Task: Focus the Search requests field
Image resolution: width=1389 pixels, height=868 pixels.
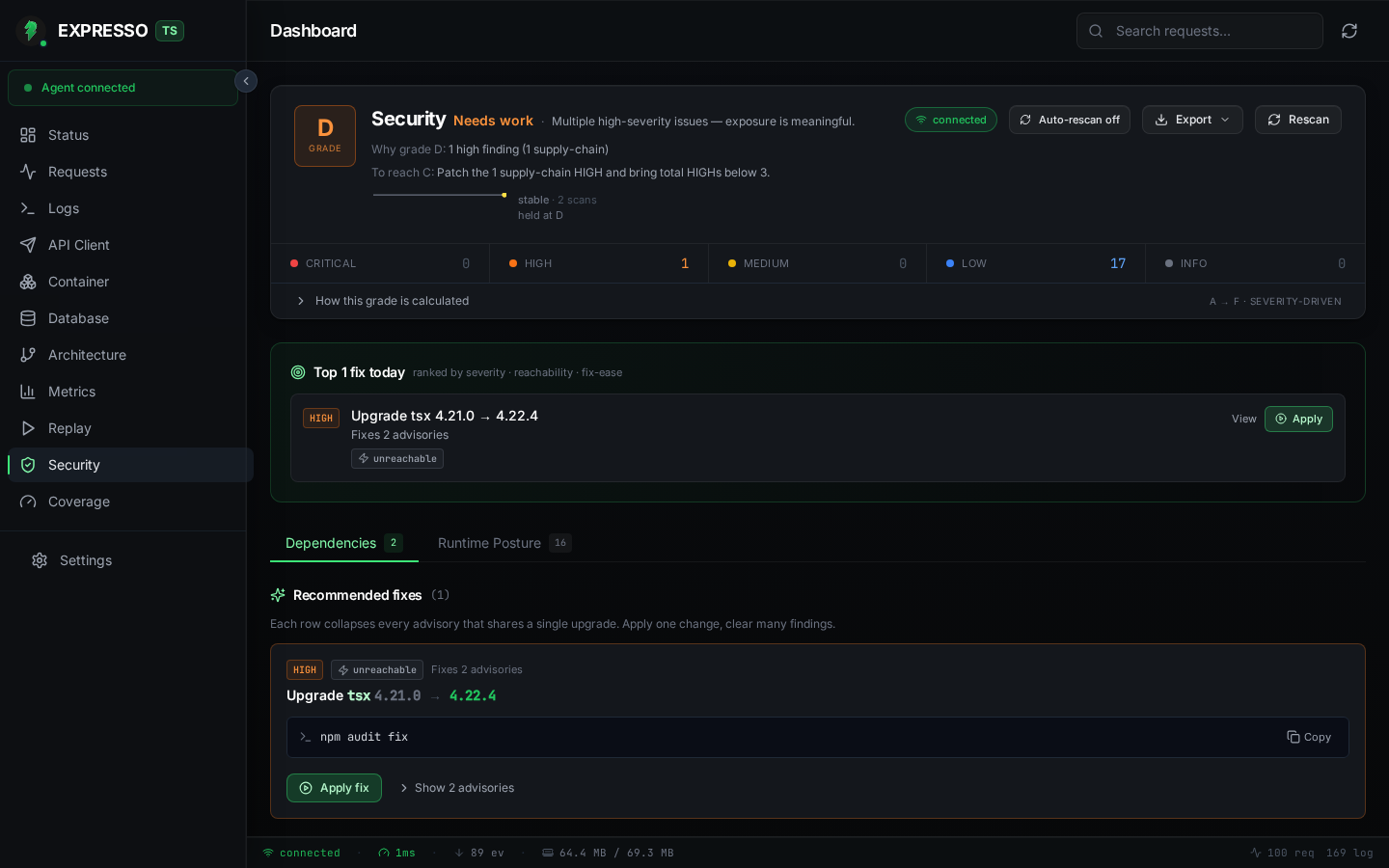Action: pyautogui.click(x=1200, y=31)
